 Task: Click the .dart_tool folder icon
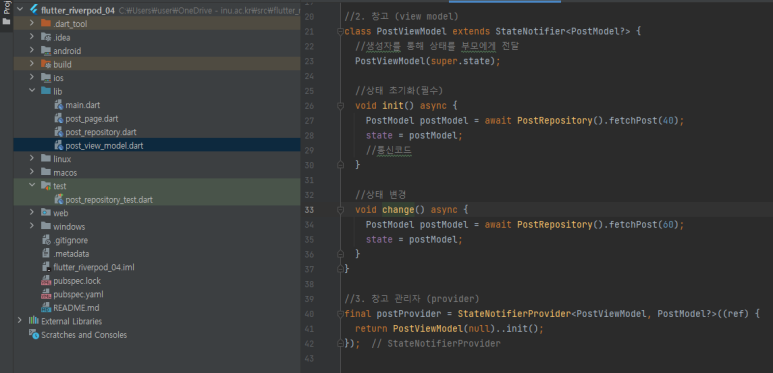point(46,23)
